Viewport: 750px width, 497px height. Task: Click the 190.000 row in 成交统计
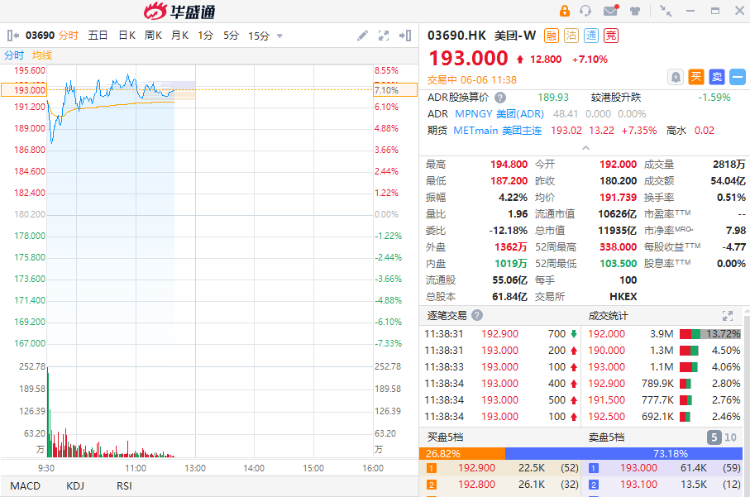(x=664, y=351)
